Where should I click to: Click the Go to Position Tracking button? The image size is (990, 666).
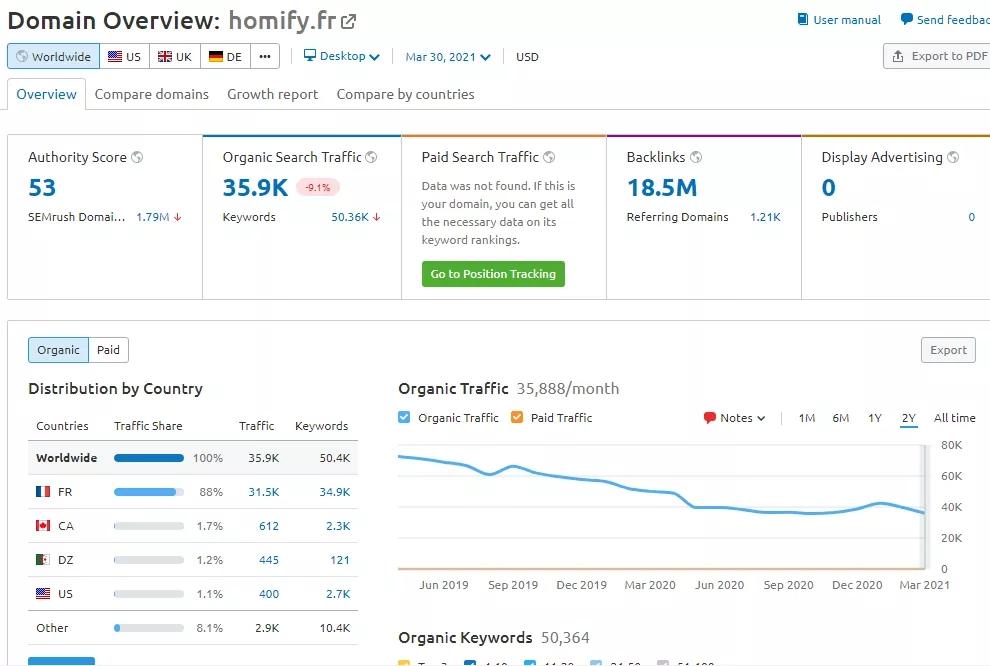coord(493,273)
